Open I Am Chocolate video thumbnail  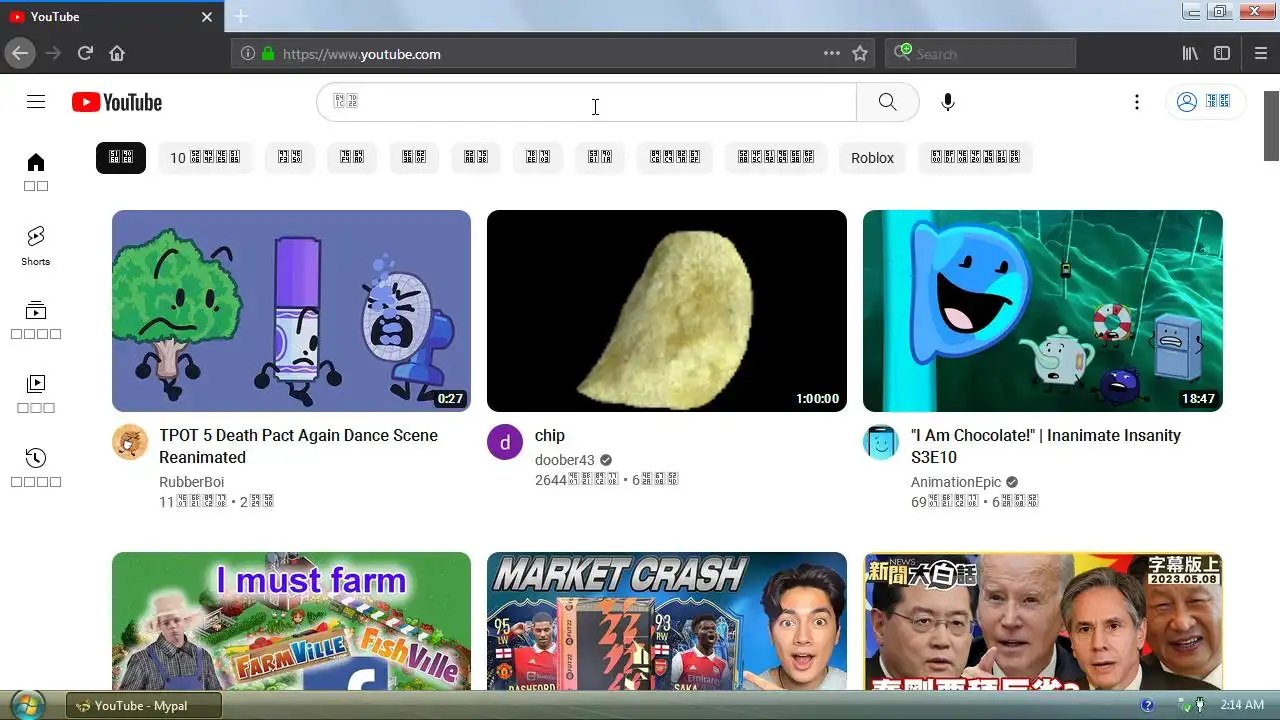click(x=1043, y=311)
